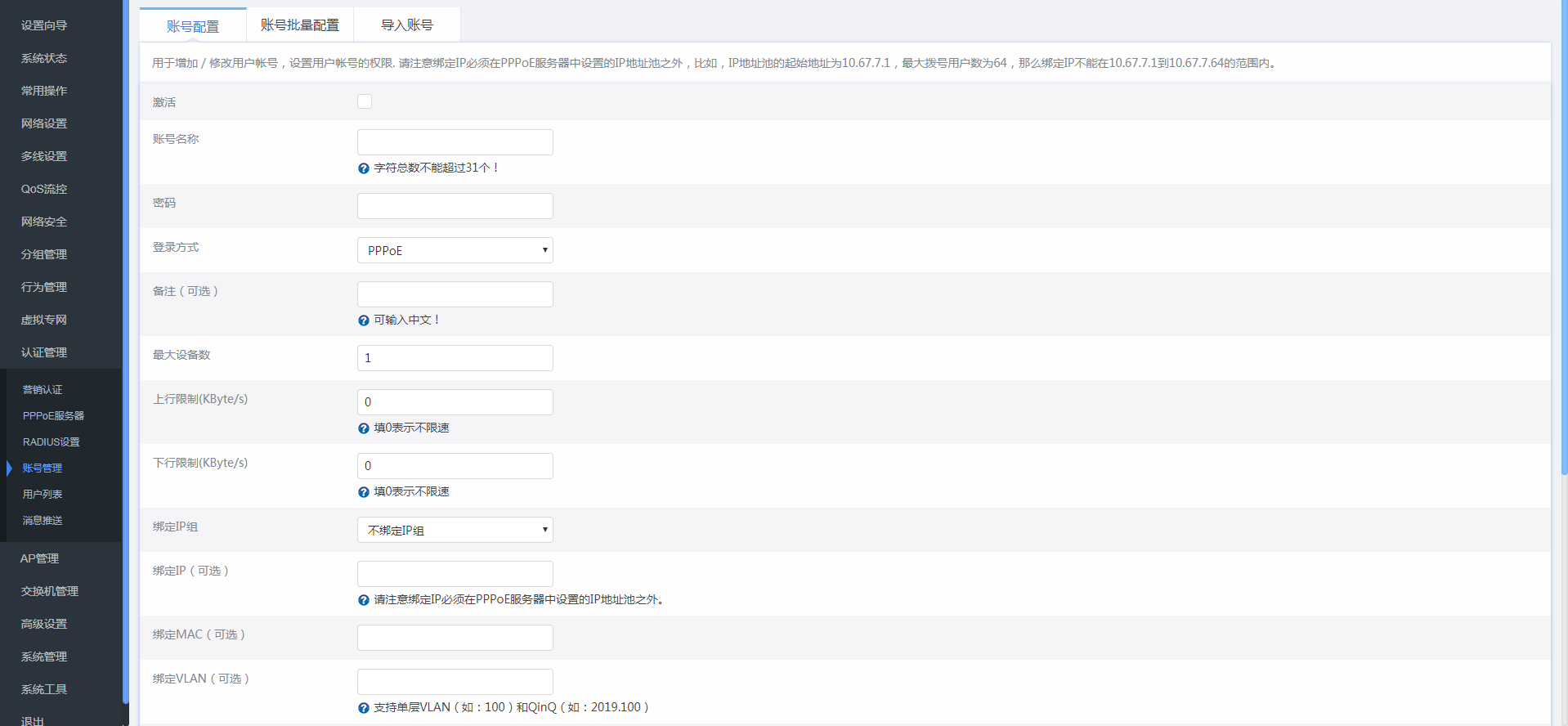Focus the 备注 input field

(455, 294)
